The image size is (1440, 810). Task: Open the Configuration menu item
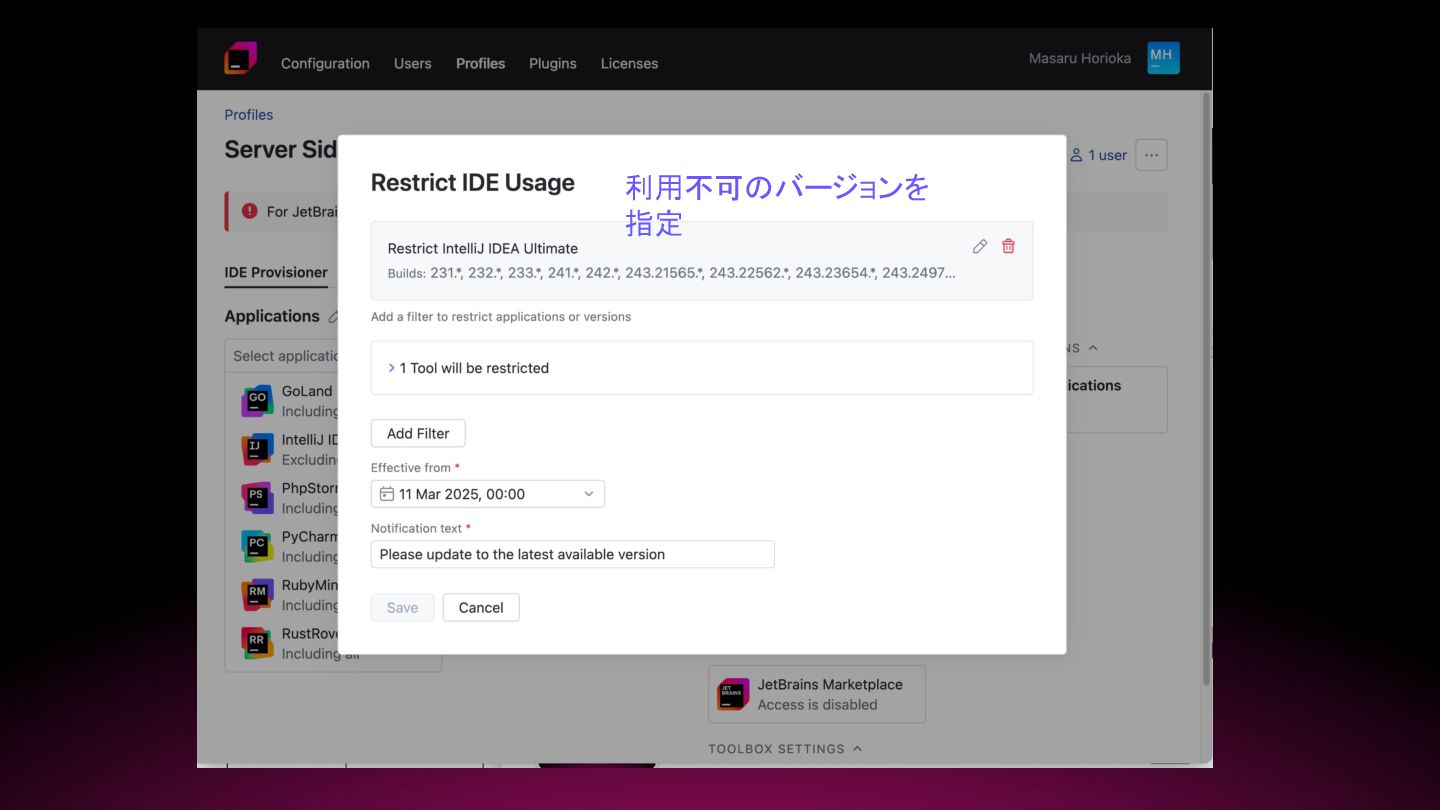tap(325, 63)
